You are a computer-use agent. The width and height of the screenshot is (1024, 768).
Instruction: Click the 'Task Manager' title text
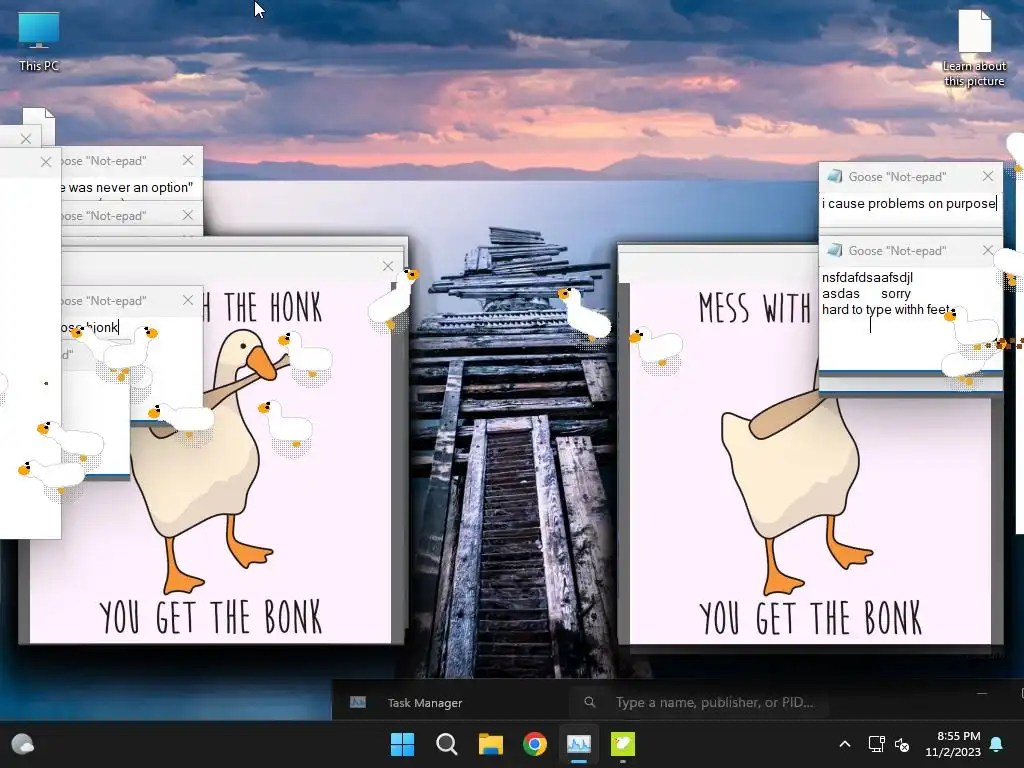click(x=425, y=703)
